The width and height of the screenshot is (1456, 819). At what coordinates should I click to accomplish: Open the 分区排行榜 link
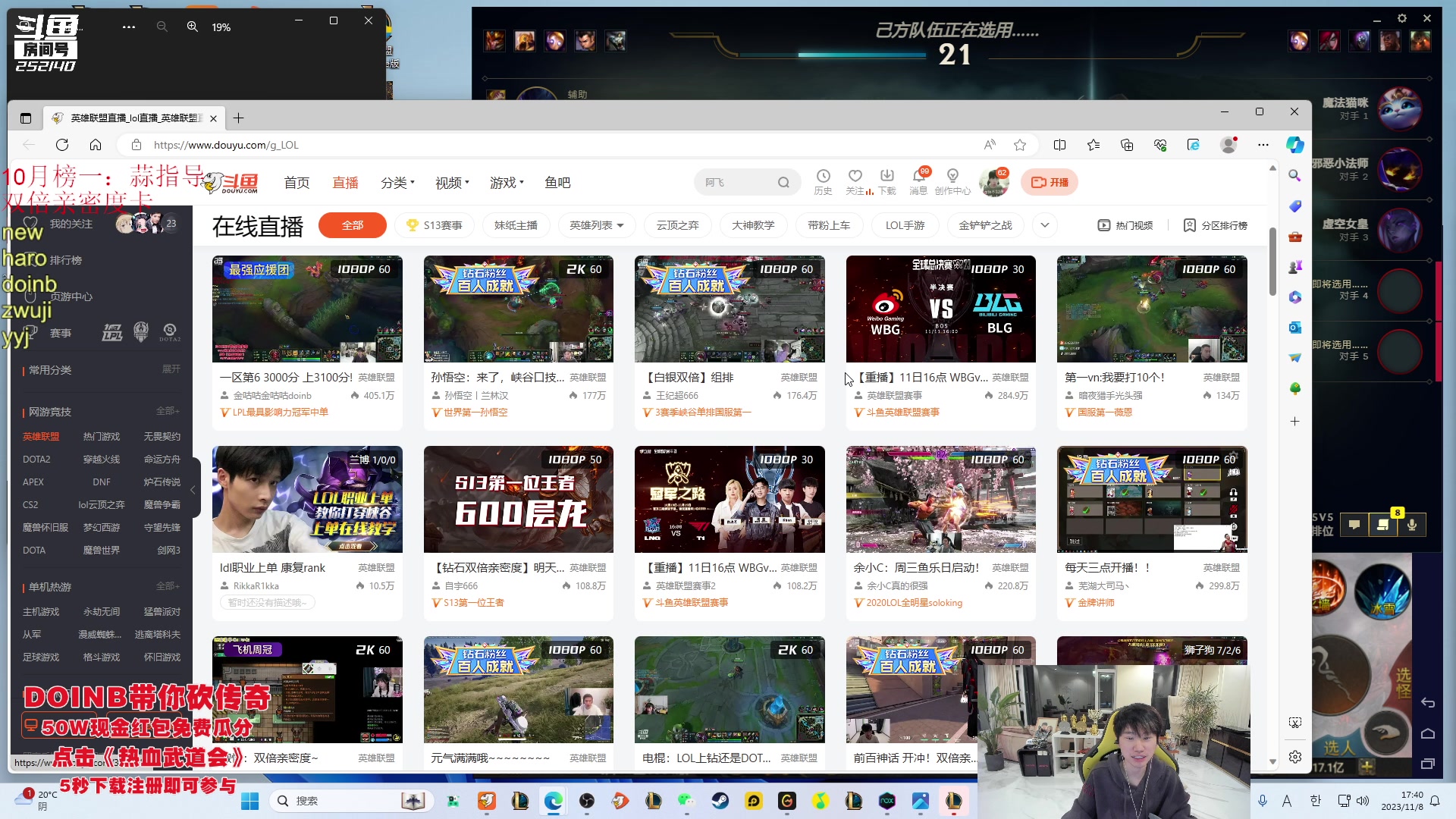click(x=1216, y=225)
